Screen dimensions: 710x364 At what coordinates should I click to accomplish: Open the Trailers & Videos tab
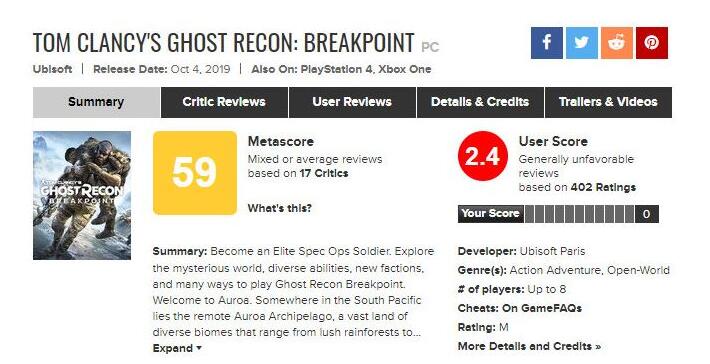pos(609,102)
